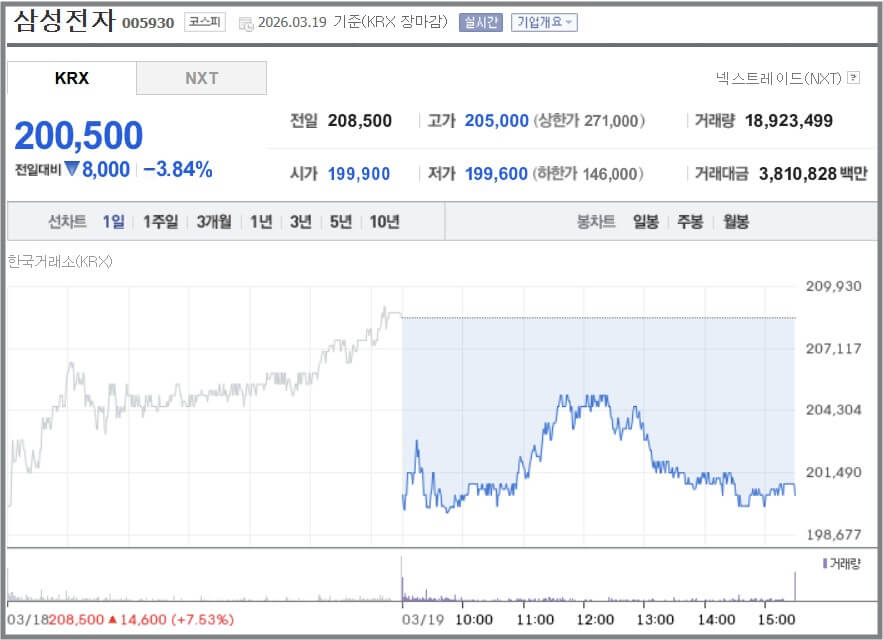Click the 거래대금 value 3,810,828 백만
Viewport: 883px width, 640px height.
click(x=813, y=174)
